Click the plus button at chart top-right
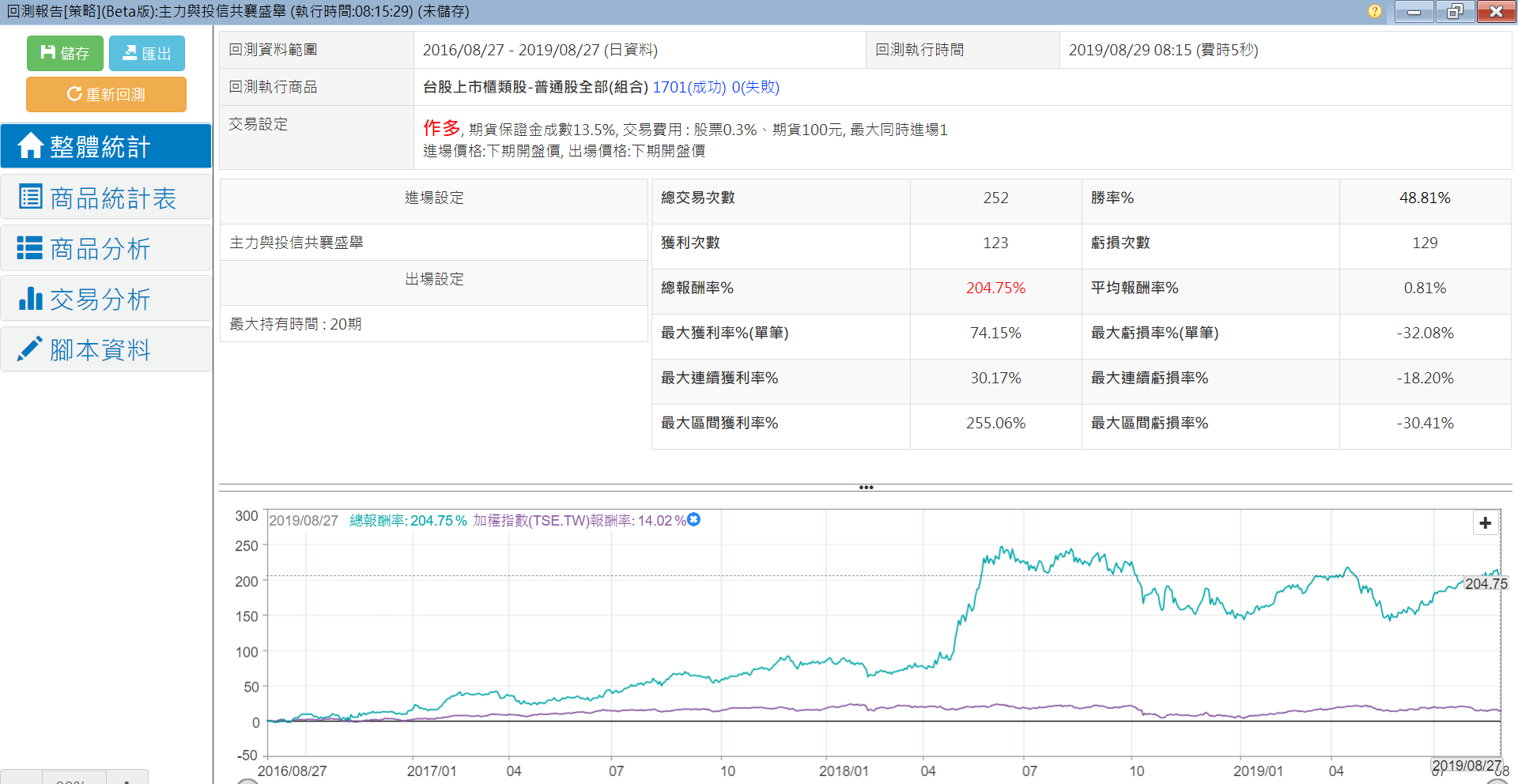1518x784 pixels. pos(1485,523)
